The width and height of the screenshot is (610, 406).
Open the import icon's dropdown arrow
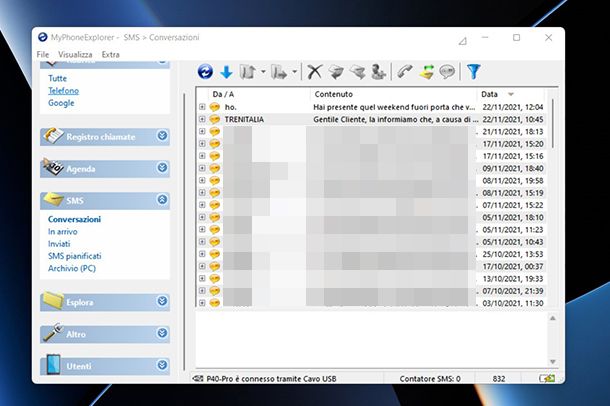tap(263, 72)
